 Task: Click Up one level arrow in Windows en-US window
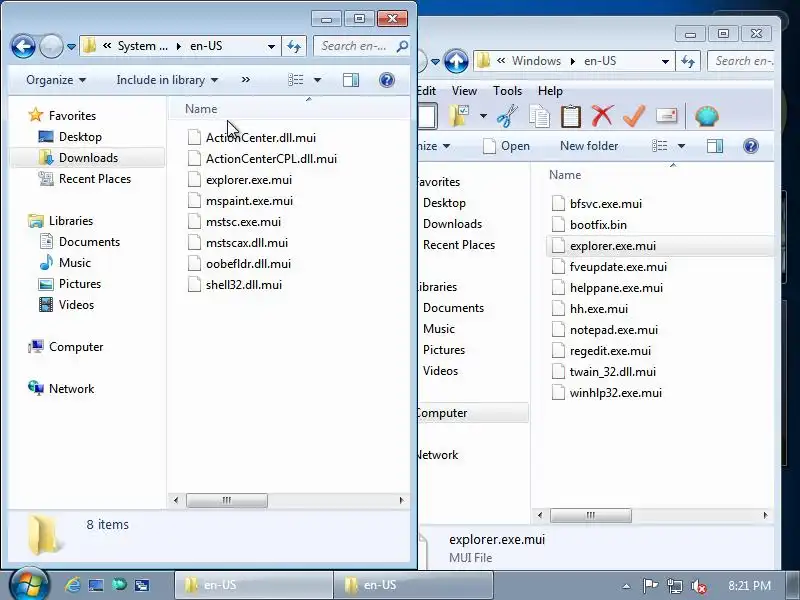click(456, 61)
